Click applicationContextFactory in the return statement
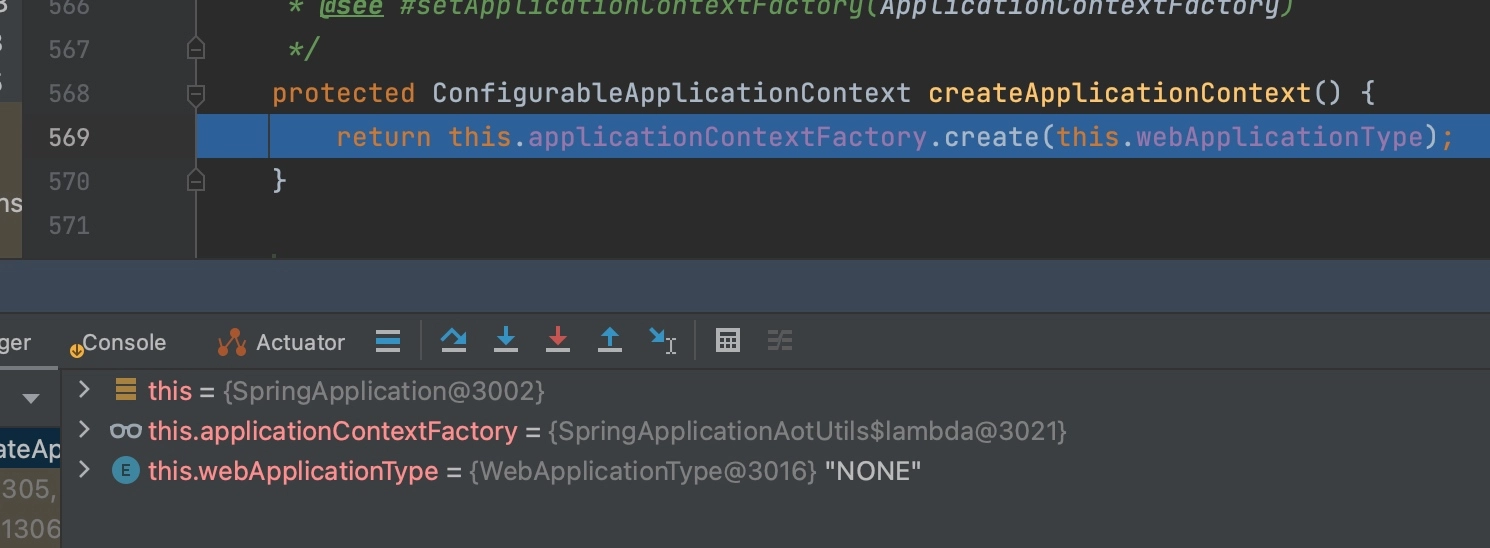Screen dimensions: 1490x548 727,137
